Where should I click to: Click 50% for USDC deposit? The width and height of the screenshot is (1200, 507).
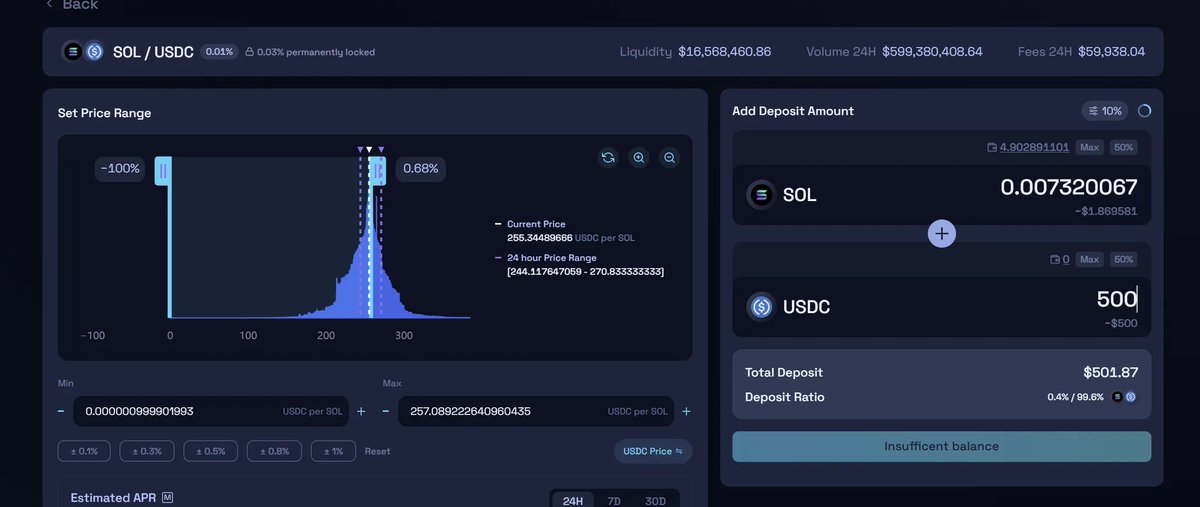pyautogui.click(x=1123, y=259)
